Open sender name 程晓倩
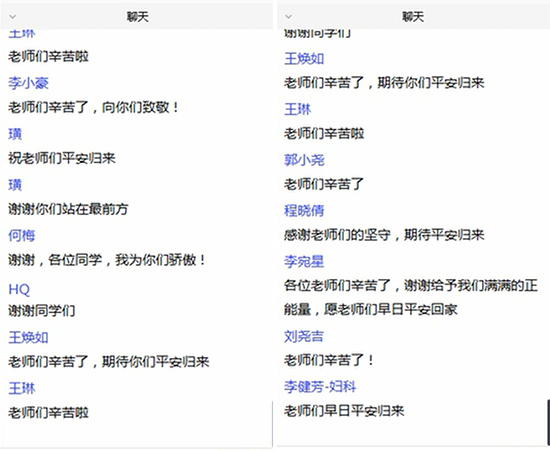This screenshot has width=550, height=451. point(304,210)
